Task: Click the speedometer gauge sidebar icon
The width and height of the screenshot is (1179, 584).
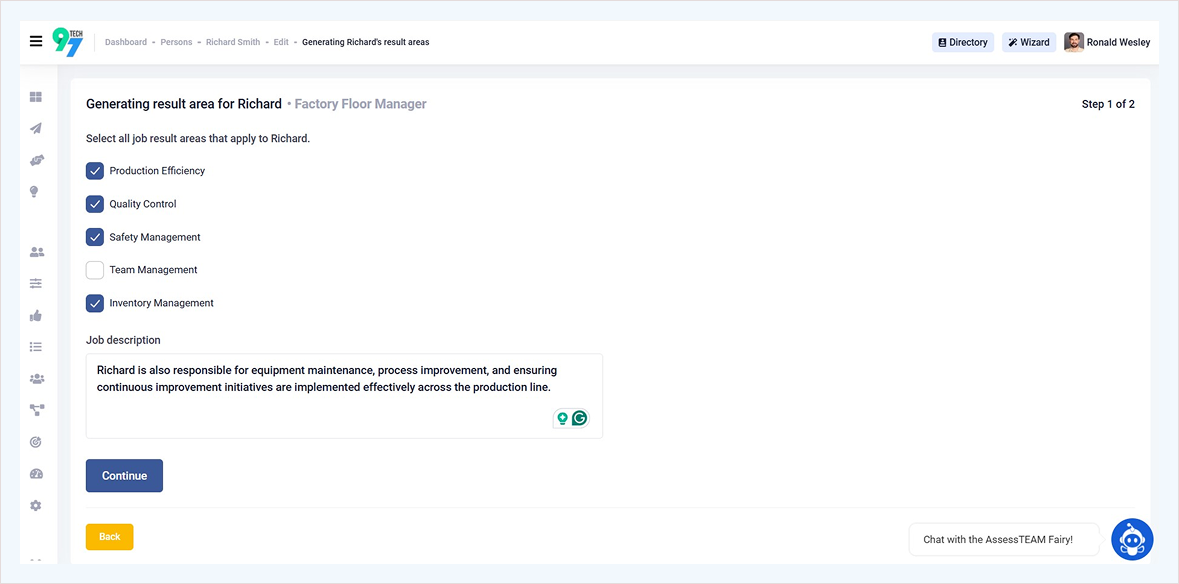Action: 36,474
